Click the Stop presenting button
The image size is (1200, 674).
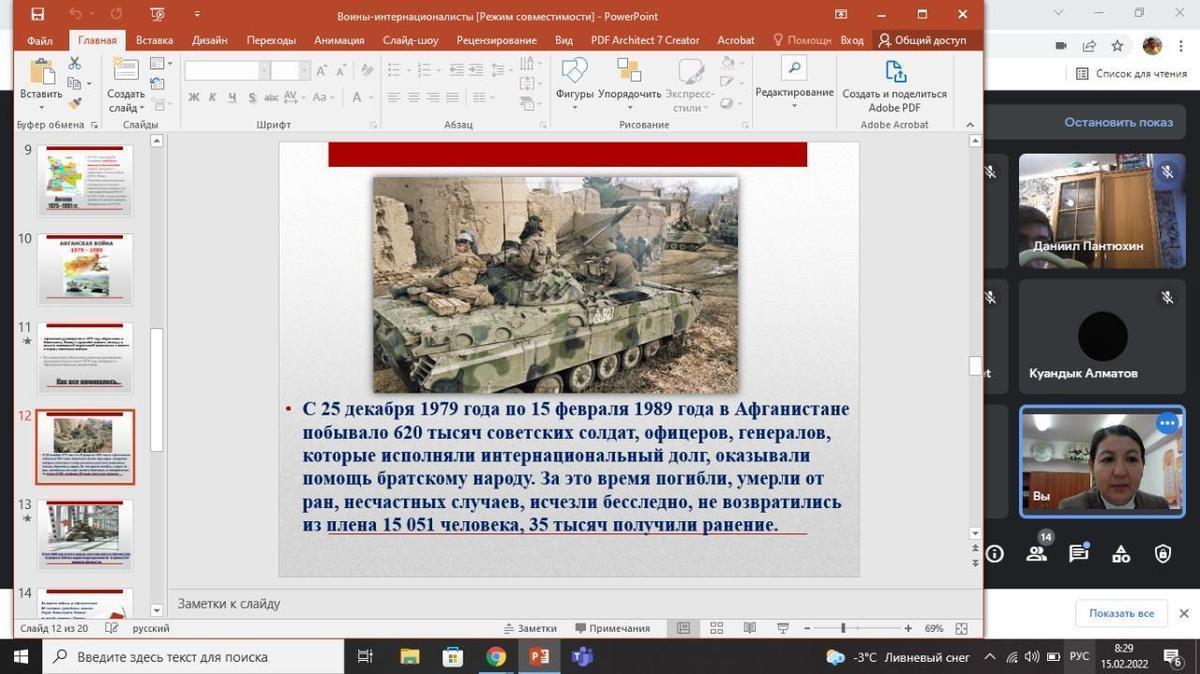click(x=1118, y=122)
